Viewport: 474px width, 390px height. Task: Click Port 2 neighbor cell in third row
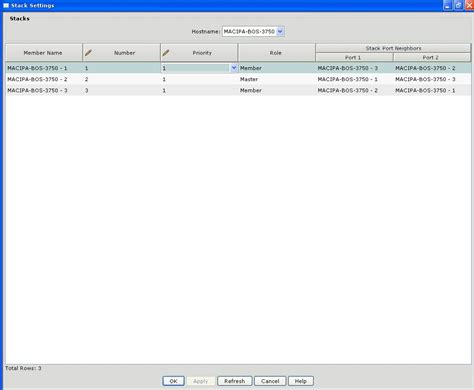point(432,90)
